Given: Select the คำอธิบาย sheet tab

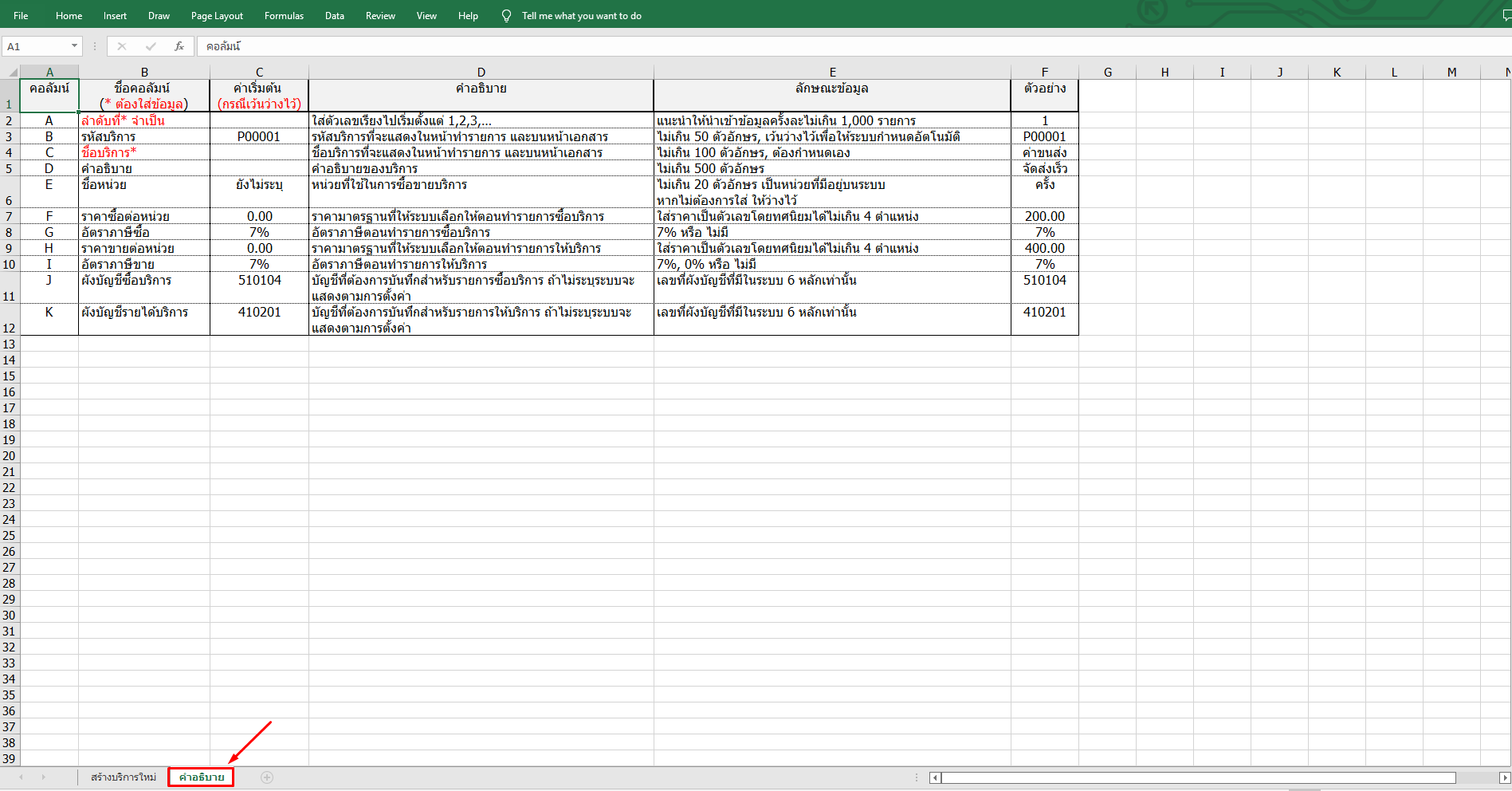Looking at the screenshot, I should [x=200, y=777].
